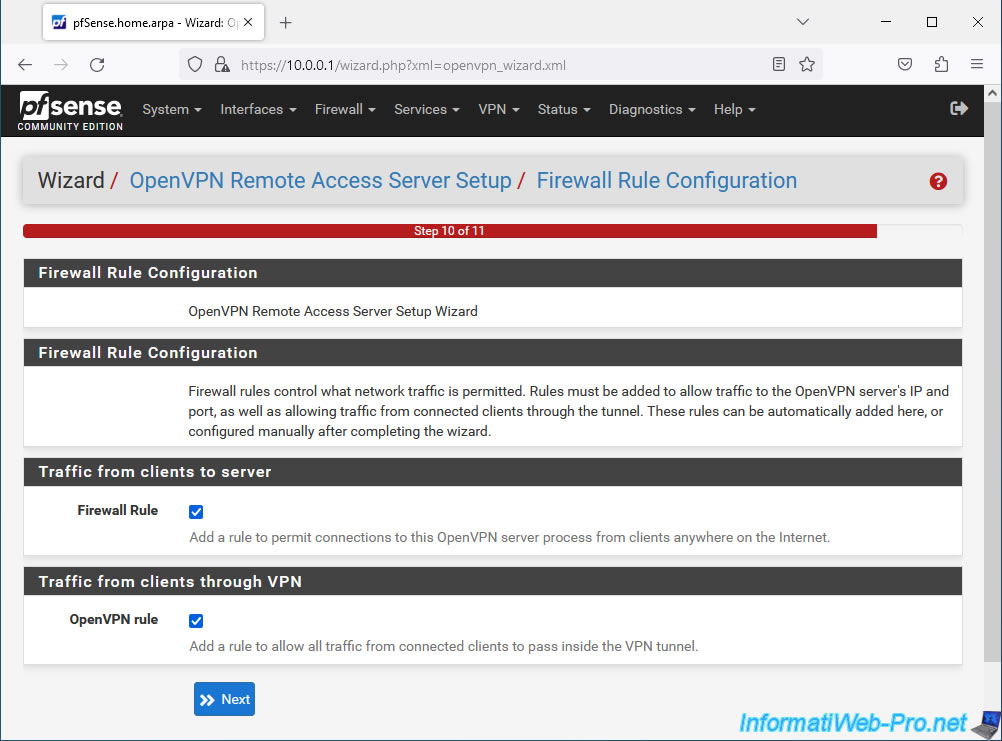Click the logout icon in navbar

point(959,109)
